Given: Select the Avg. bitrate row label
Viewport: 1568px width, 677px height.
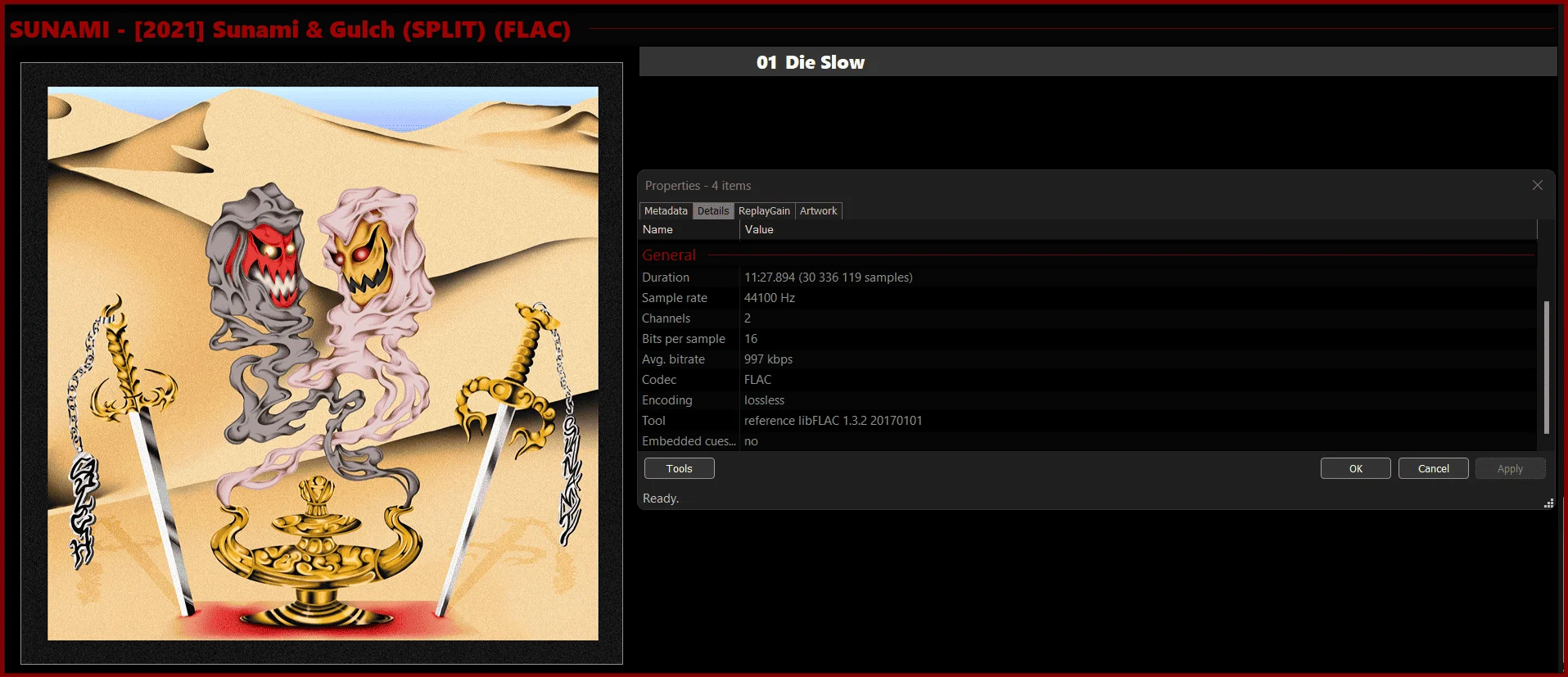Looking at the screenshot, I should 673,359.
